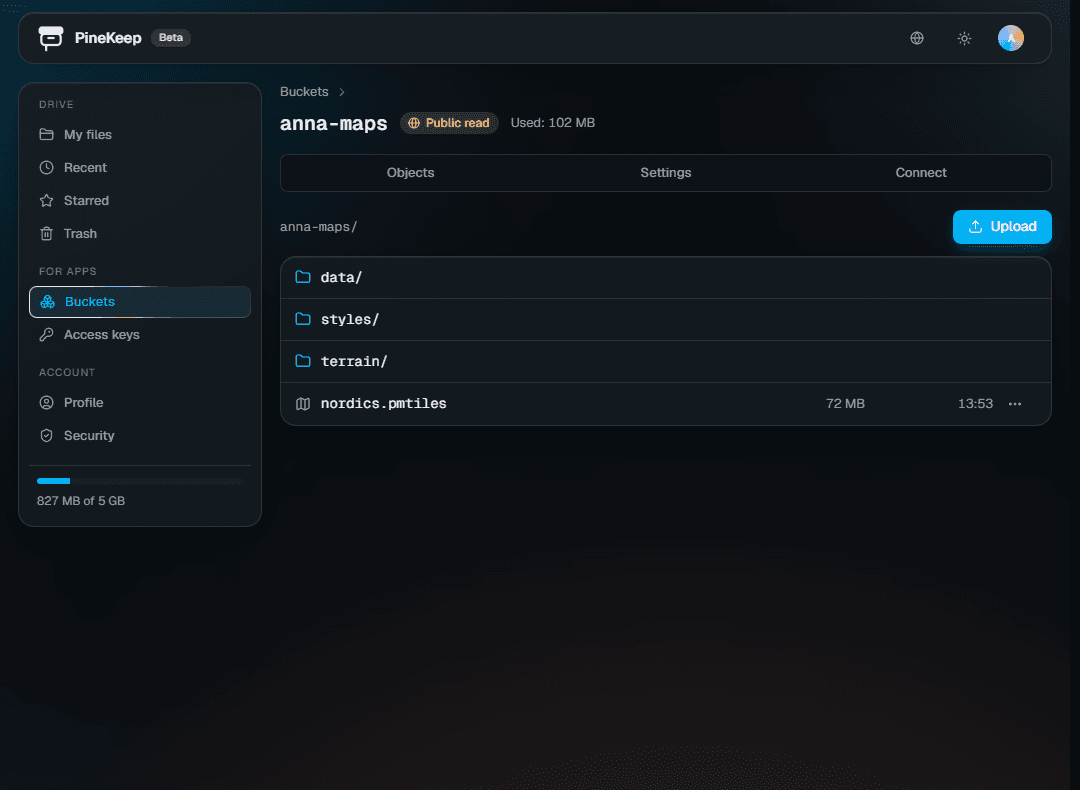Open the data/ folder
Image resolution: width=1080 pixels, height=790 pixels.
pyautogui.click(x=666, y=278)
